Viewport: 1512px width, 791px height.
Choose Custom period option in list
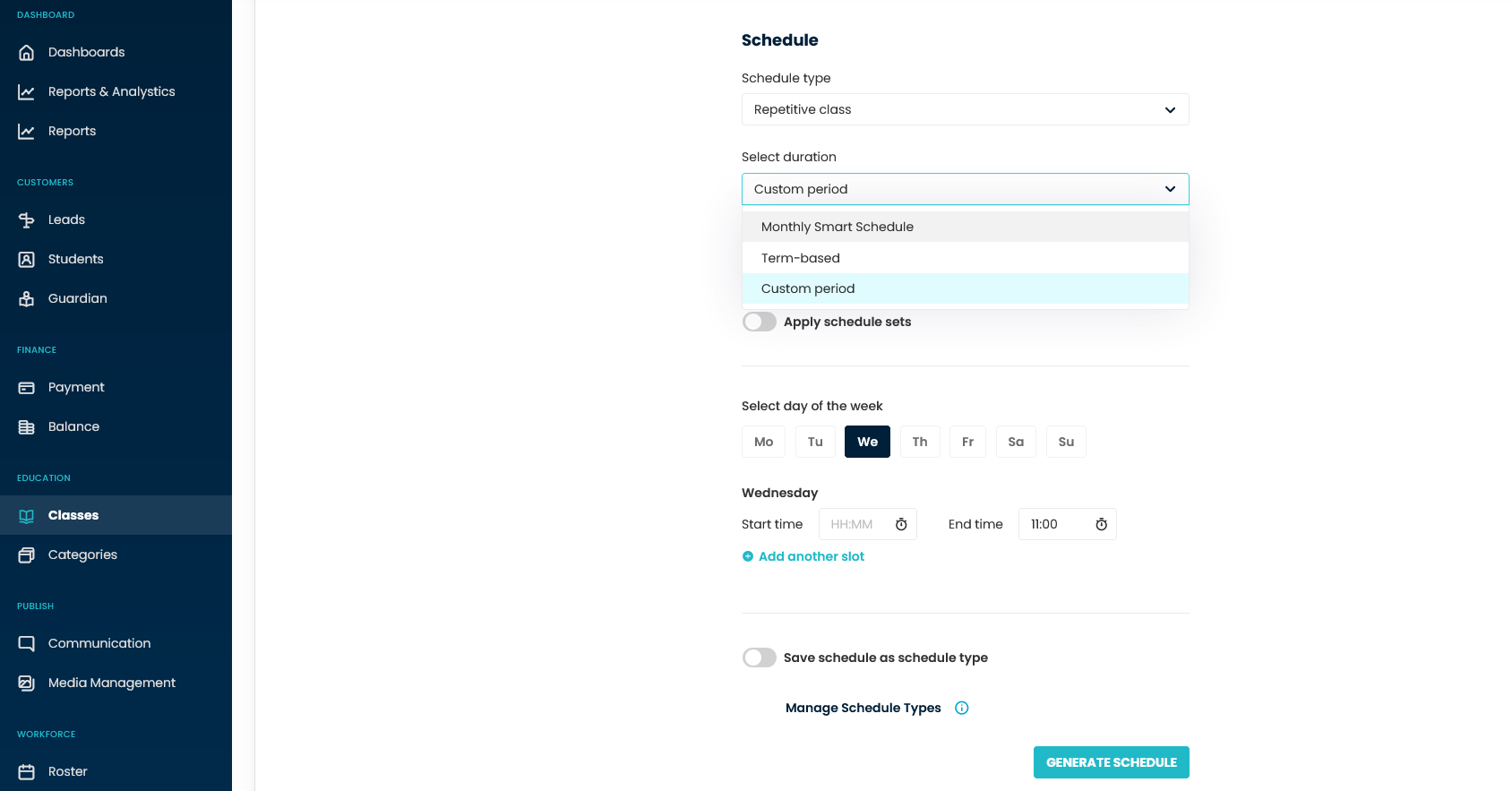click(966, 288)
